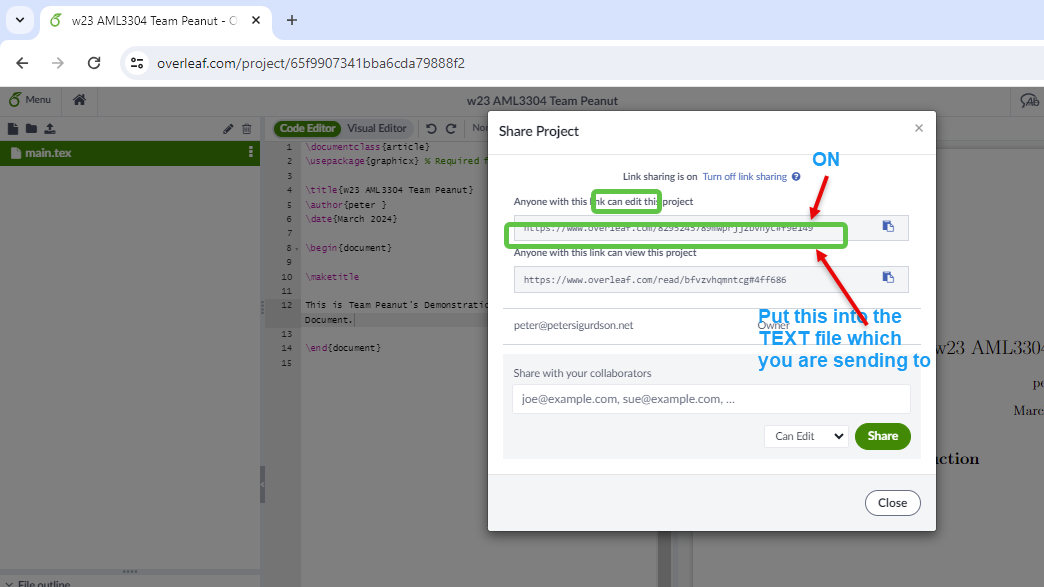Click the browser address bar URL

coord(310,63)
